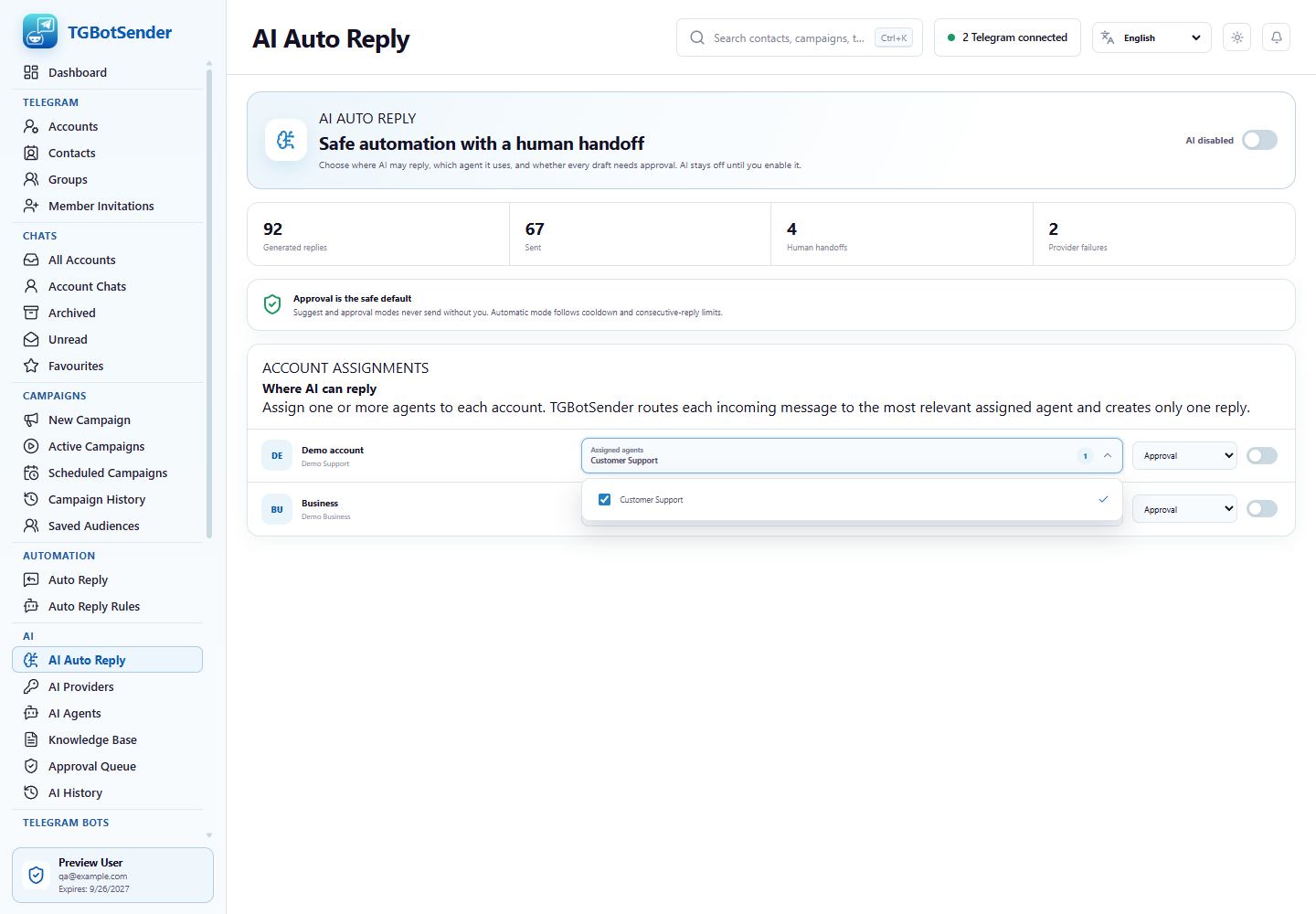
Task: Open the Preview User profile card
Action: click(112, 875)
